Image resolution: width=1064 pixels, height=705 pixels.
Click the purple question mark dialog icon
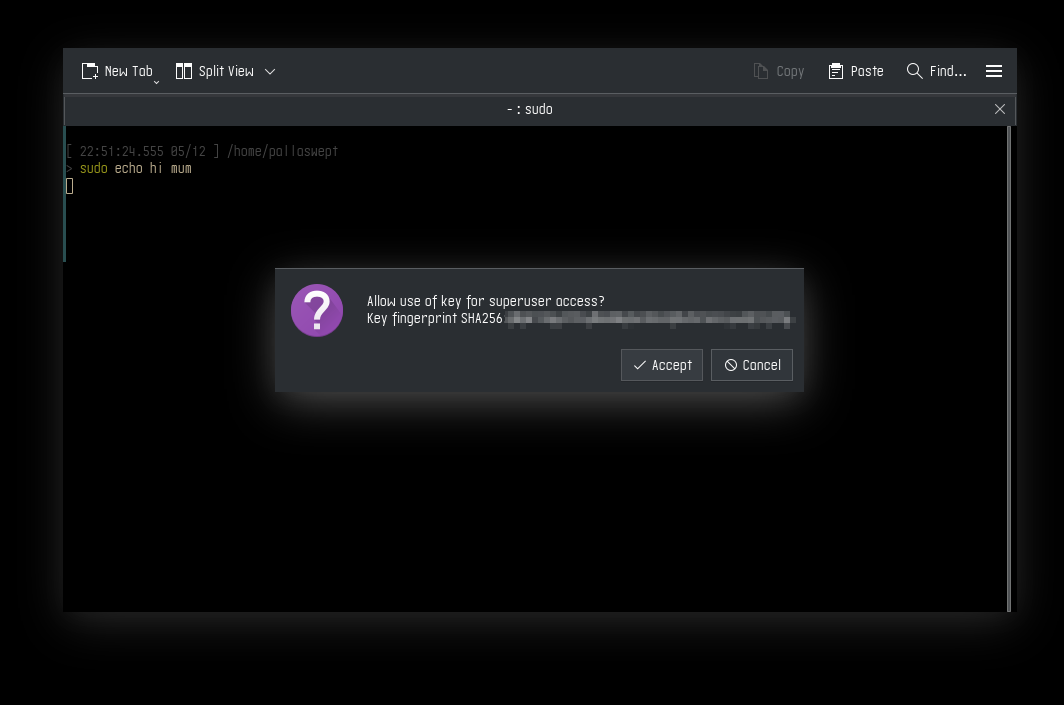(x=317, y=310)
